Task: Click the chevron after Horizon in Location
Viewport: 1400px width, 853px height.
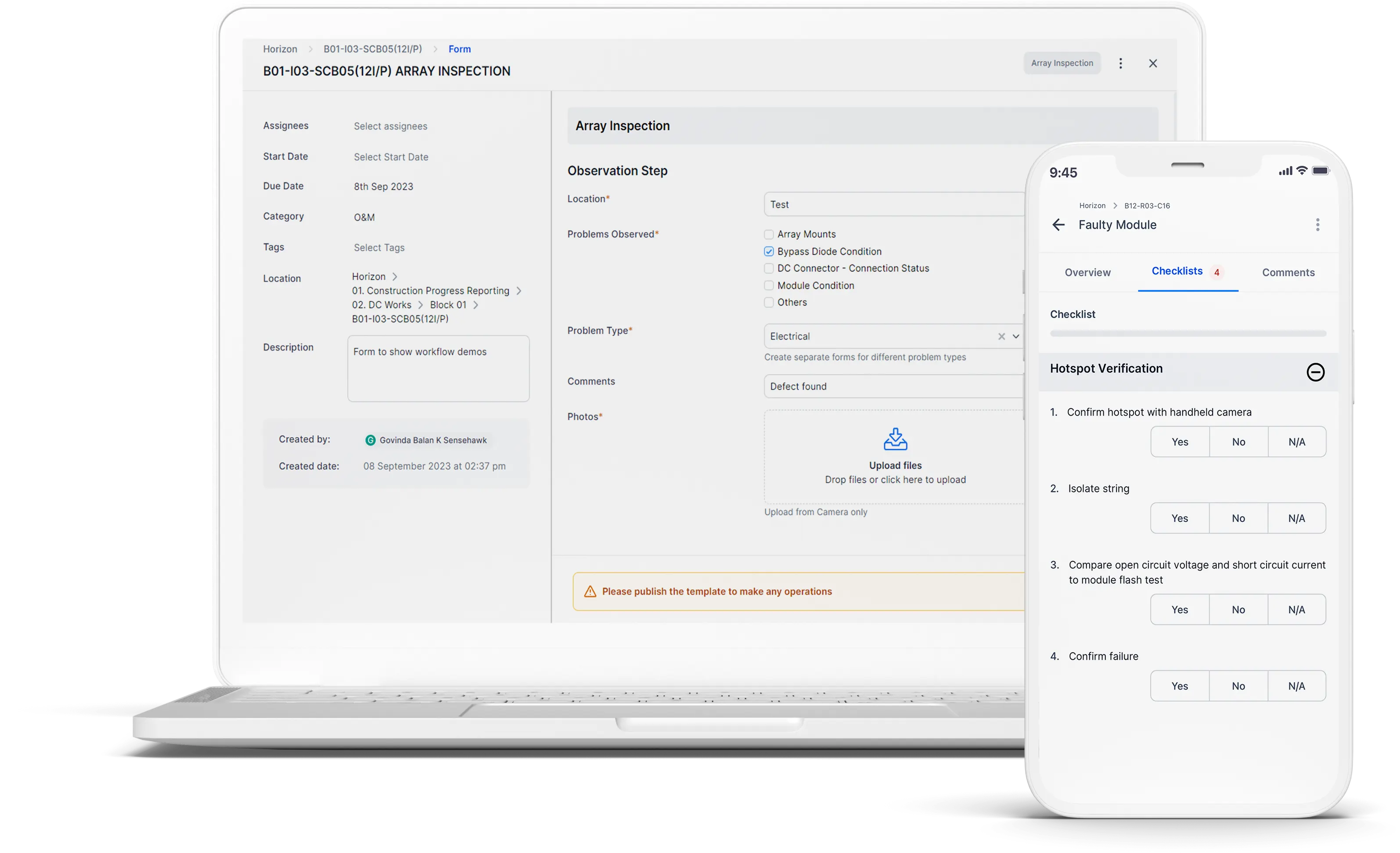Action: click(395, 276)
